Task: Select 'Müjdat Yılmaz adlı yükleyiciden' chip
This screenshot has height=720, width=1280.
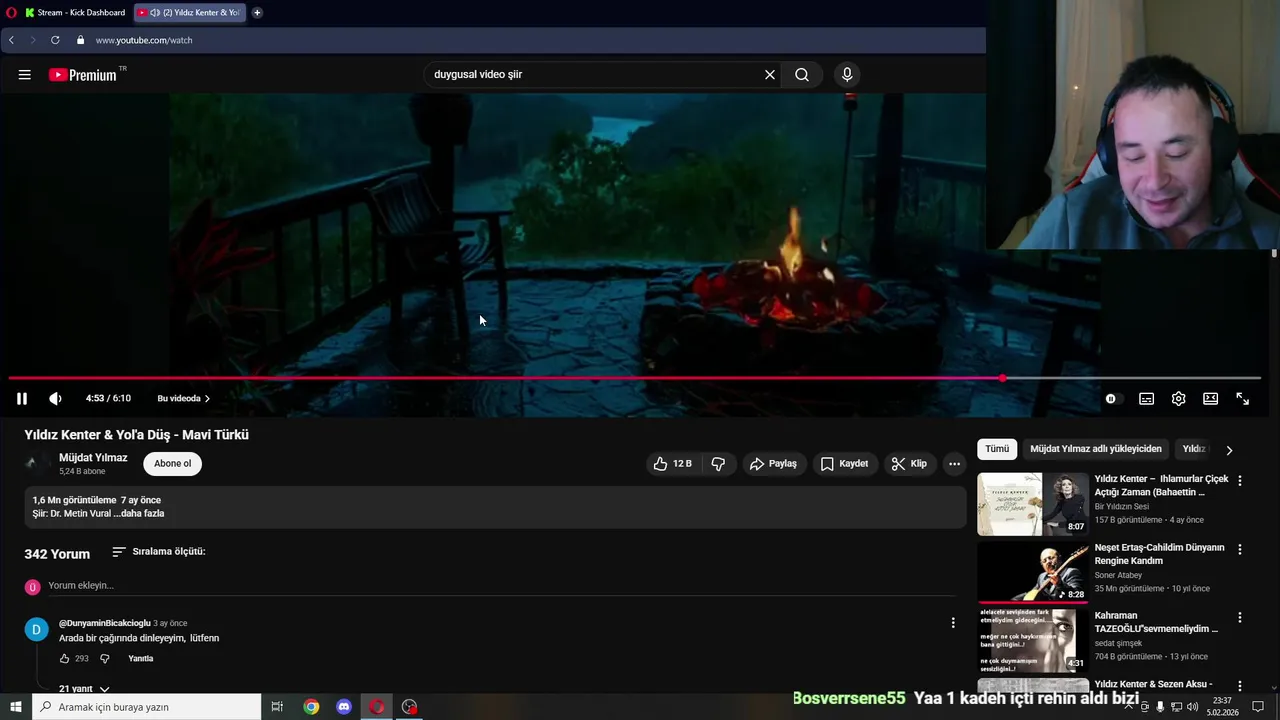Action: [1096, 450]
